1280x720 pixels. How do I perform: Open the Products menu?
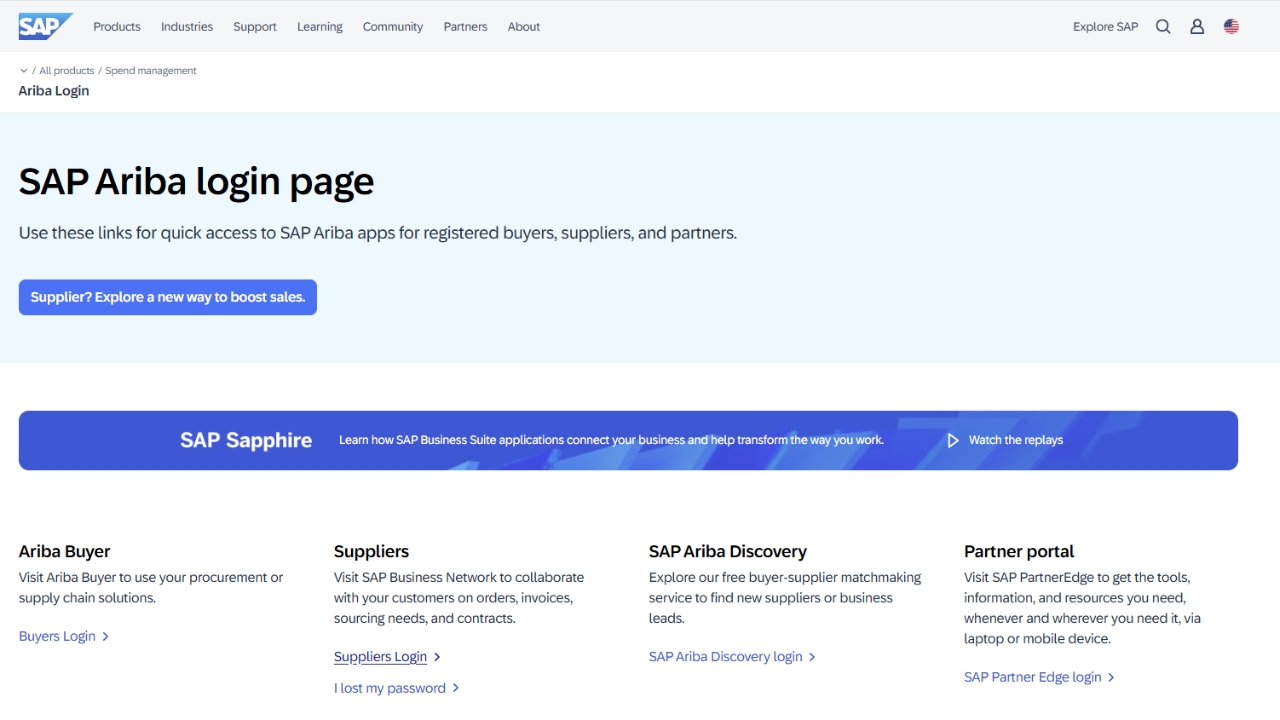(x=117, y=27)
